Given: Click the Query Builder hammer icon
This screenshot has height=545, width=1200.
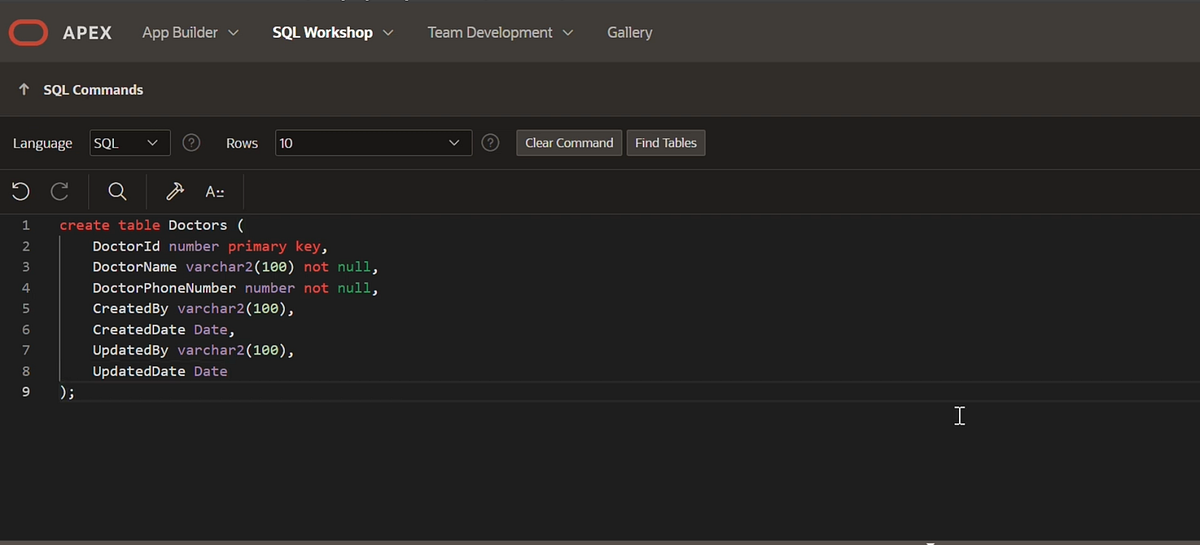Looking at the screenshot, I should 174,191.
